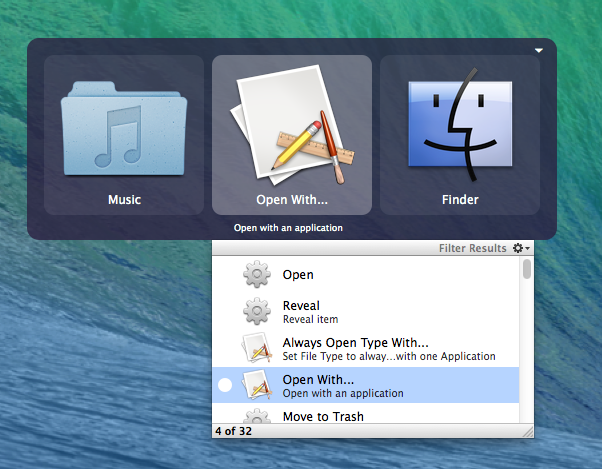Click the resize grip at list bottom corner
This screenshot has height=469, width=602.
pos(528,431)
